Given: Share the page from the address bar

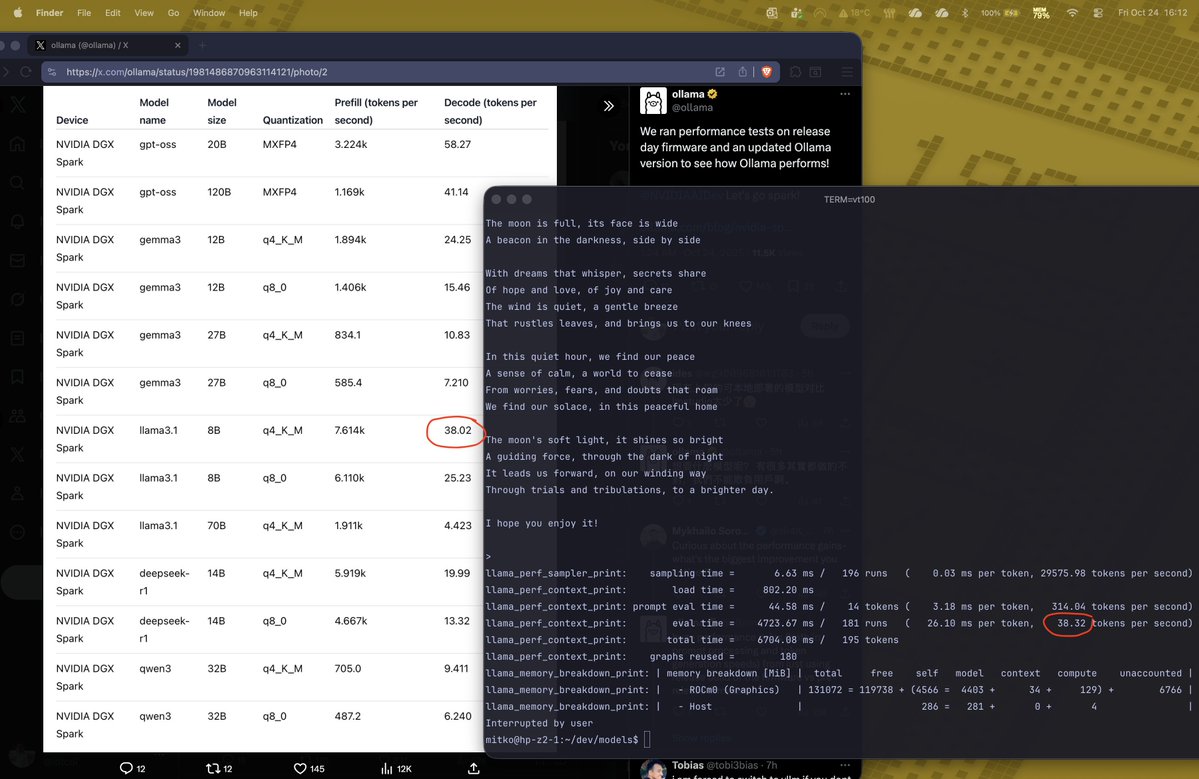Looking at the screenshot, I should pyautogui.click(x=742, y=72).
